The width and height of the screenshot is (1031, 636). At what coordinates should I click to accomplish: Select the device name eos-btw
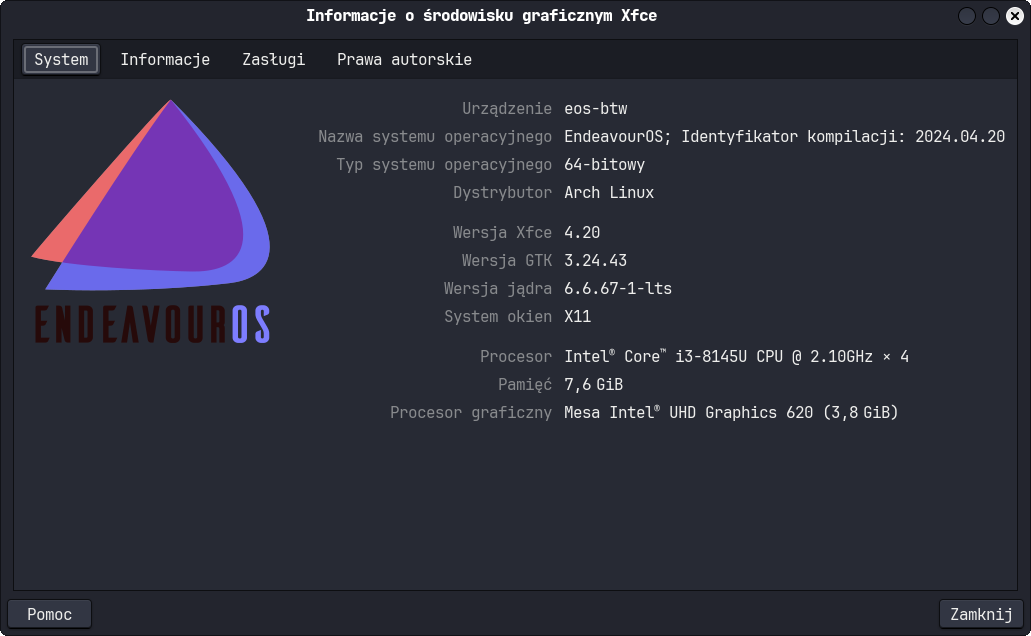click(x=596, y=109)
